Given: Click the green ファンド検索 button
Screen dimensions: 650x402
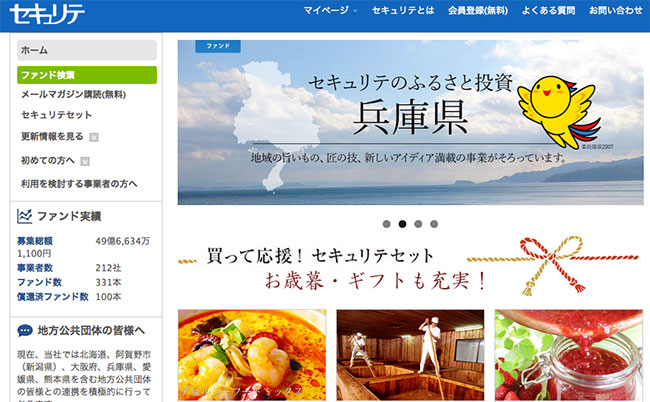Looking at the screenshot, I should 87,75.
